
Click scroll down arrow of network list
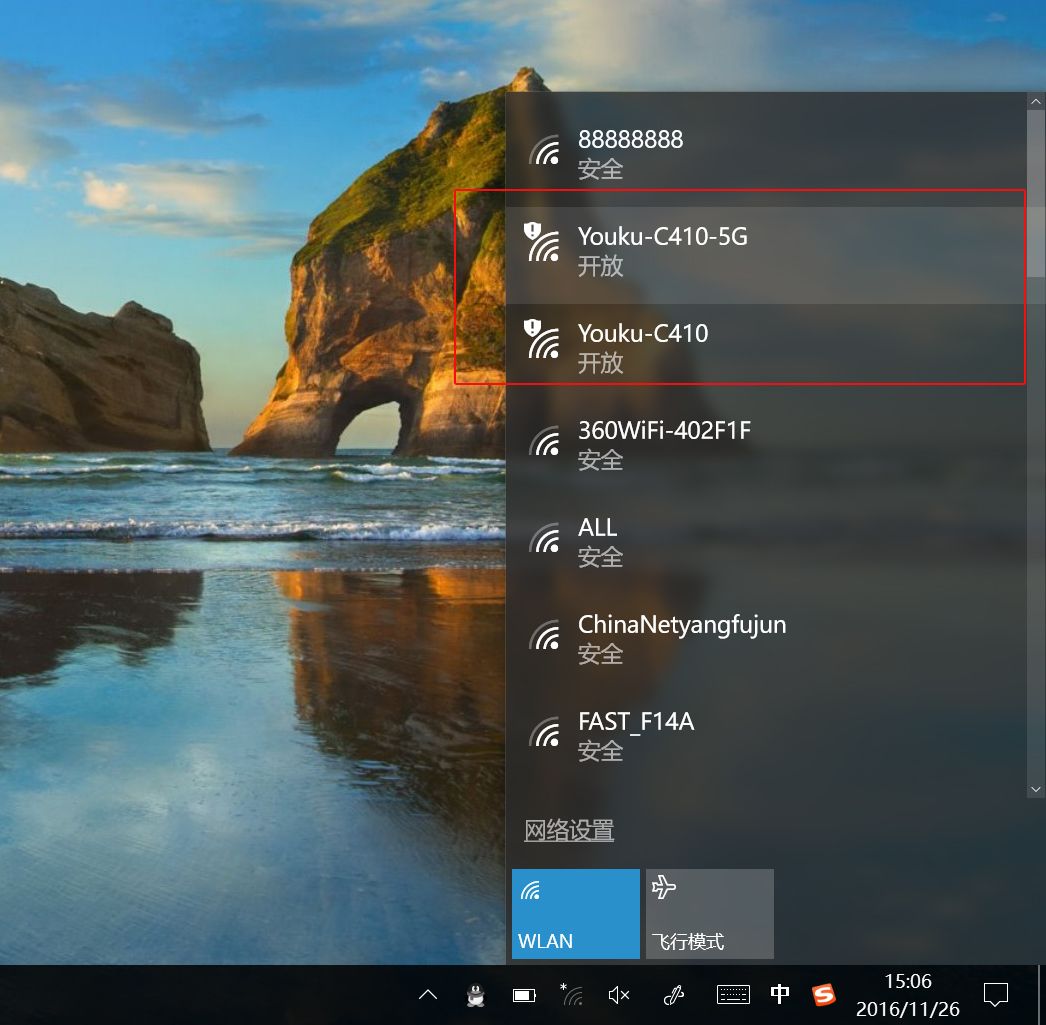pos(1035,790)
